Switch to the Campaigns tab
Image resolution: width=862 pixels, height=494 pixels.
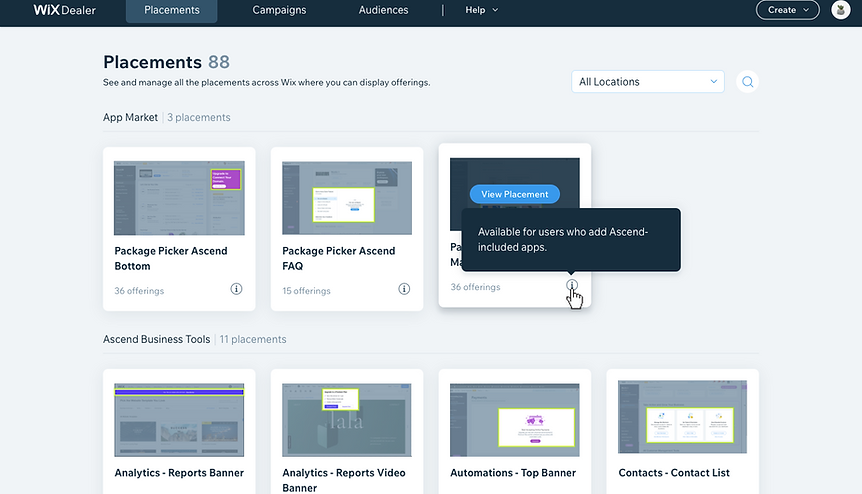click(x=279, y=10)
